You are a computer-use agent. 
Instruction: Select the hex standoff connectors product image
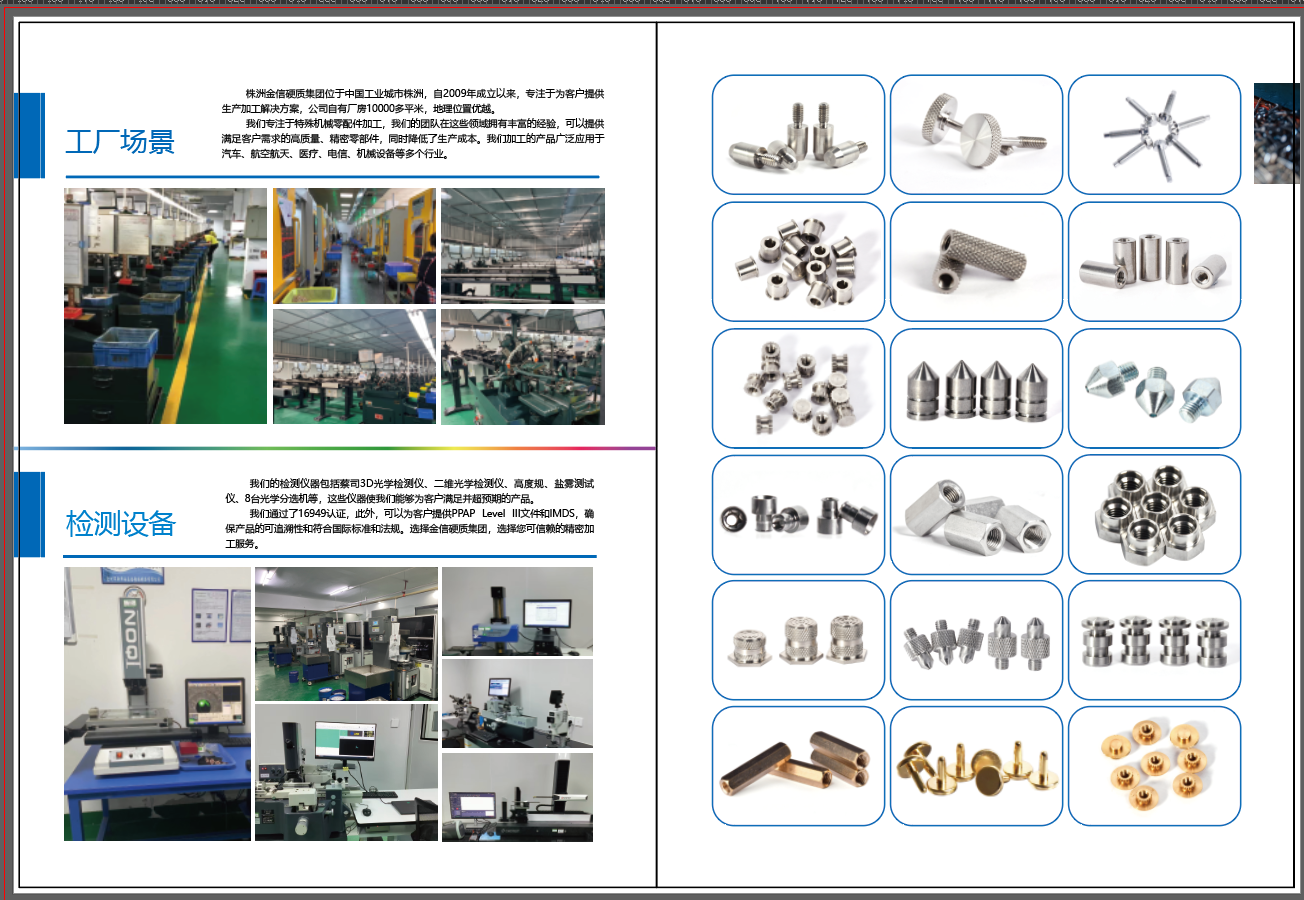[x=976, y=514]
